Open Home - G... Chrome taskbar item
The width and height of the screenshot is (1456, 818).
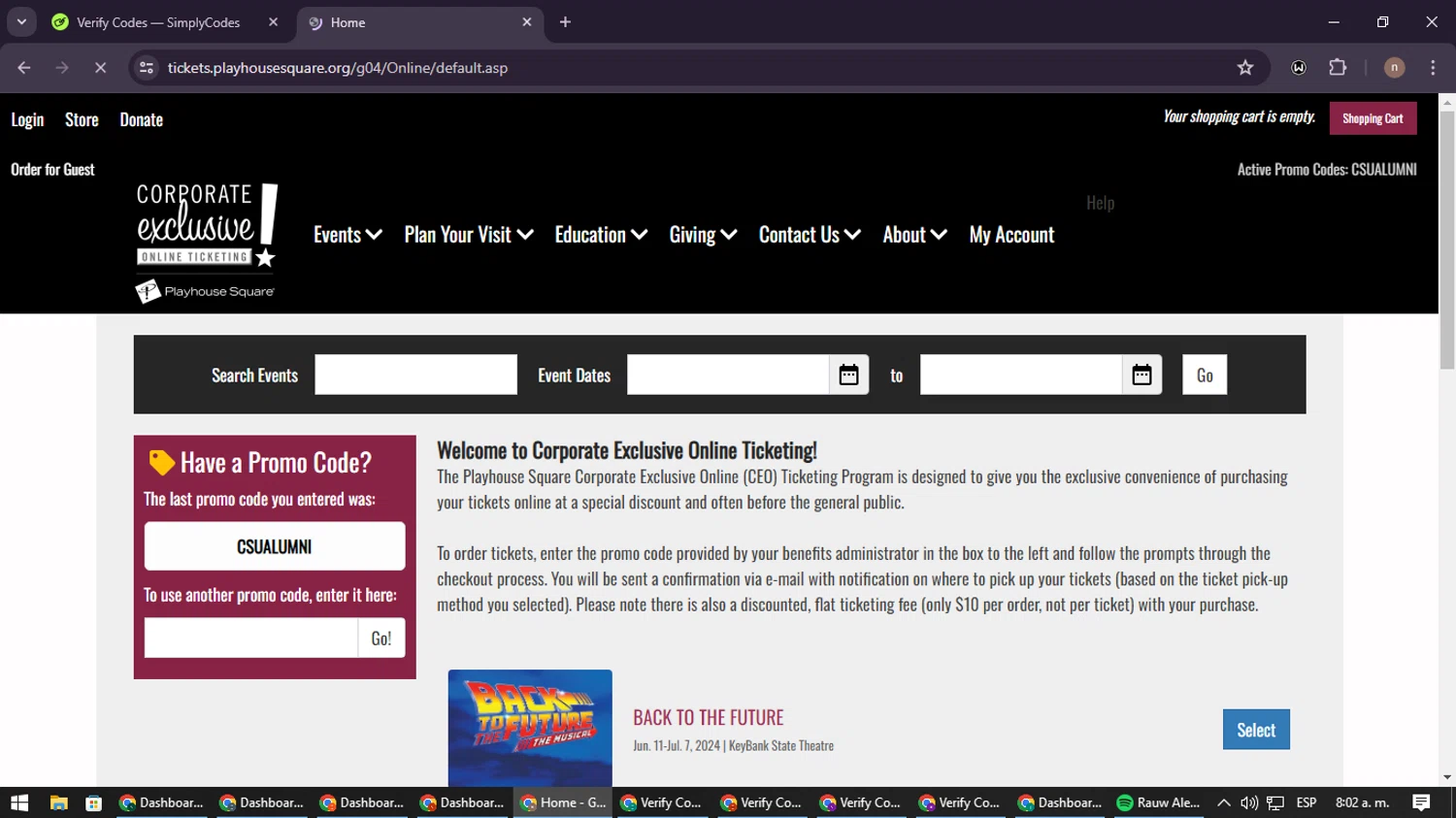(563, 802)
